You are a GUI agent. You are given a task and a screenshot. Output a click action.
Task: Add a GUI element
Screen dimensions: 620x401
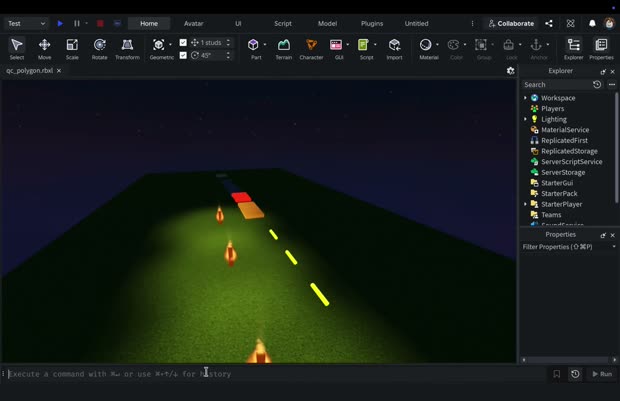(x=336, y=45)
